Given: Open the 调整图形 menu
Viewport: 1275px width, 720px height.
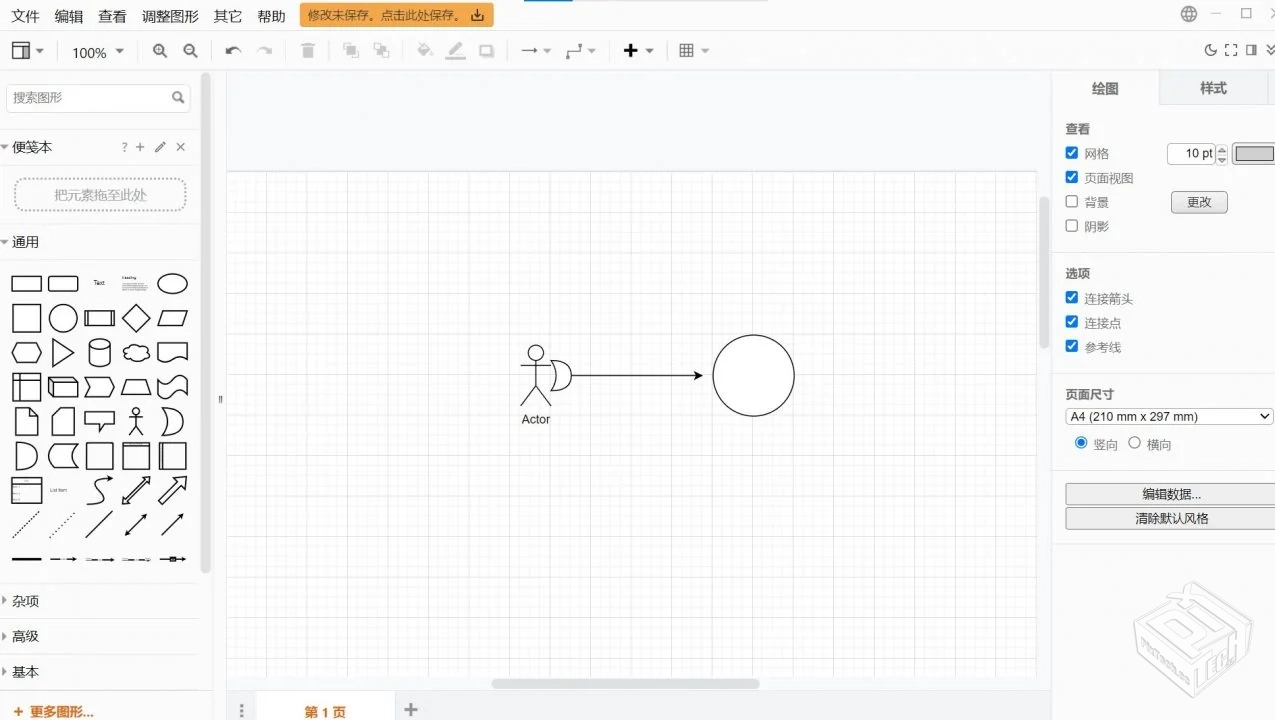Looking at the screenshot, I should click(170, 15).
